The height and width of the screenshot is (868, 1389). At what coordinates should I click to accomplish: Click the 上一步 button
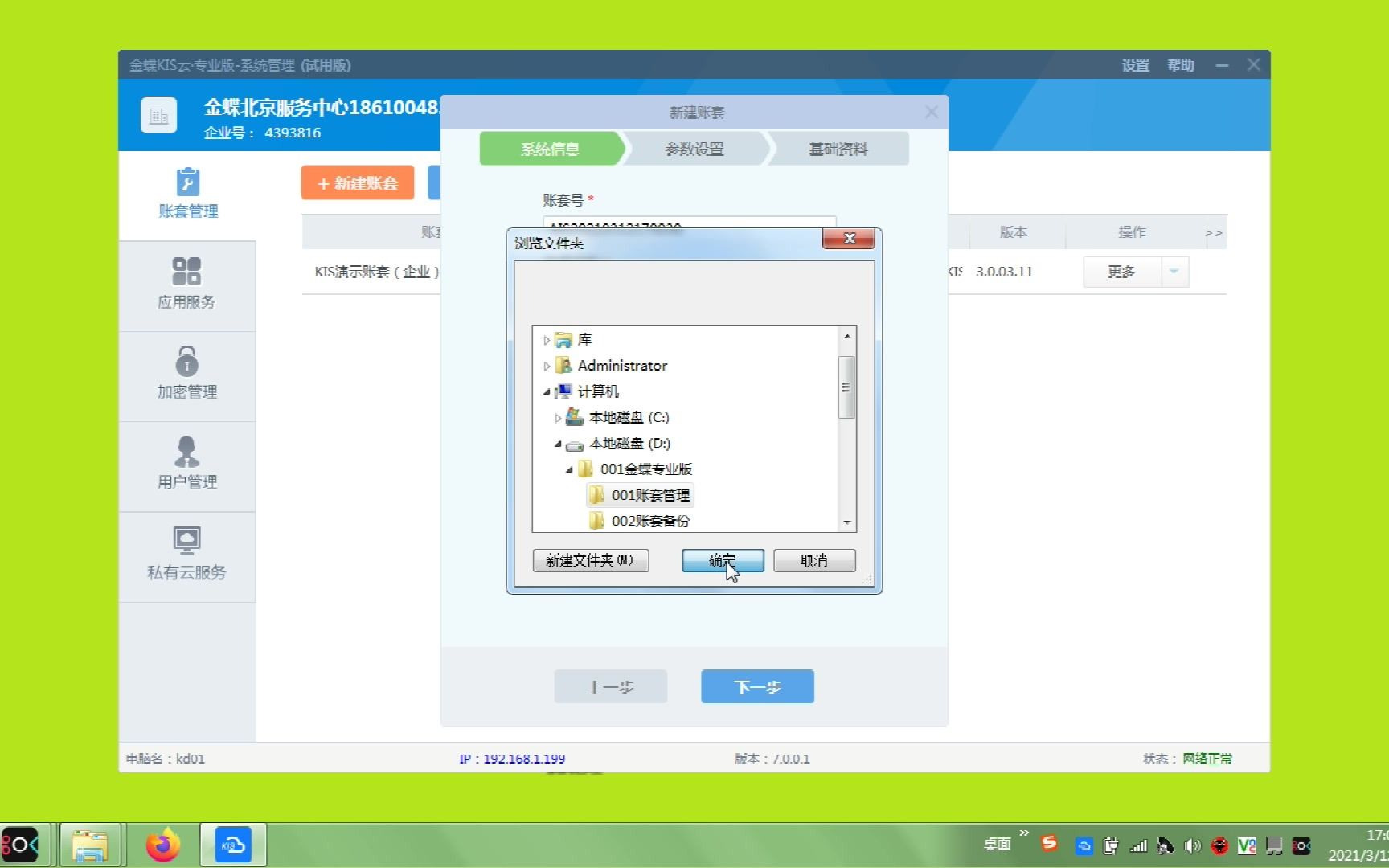(611, 686)
